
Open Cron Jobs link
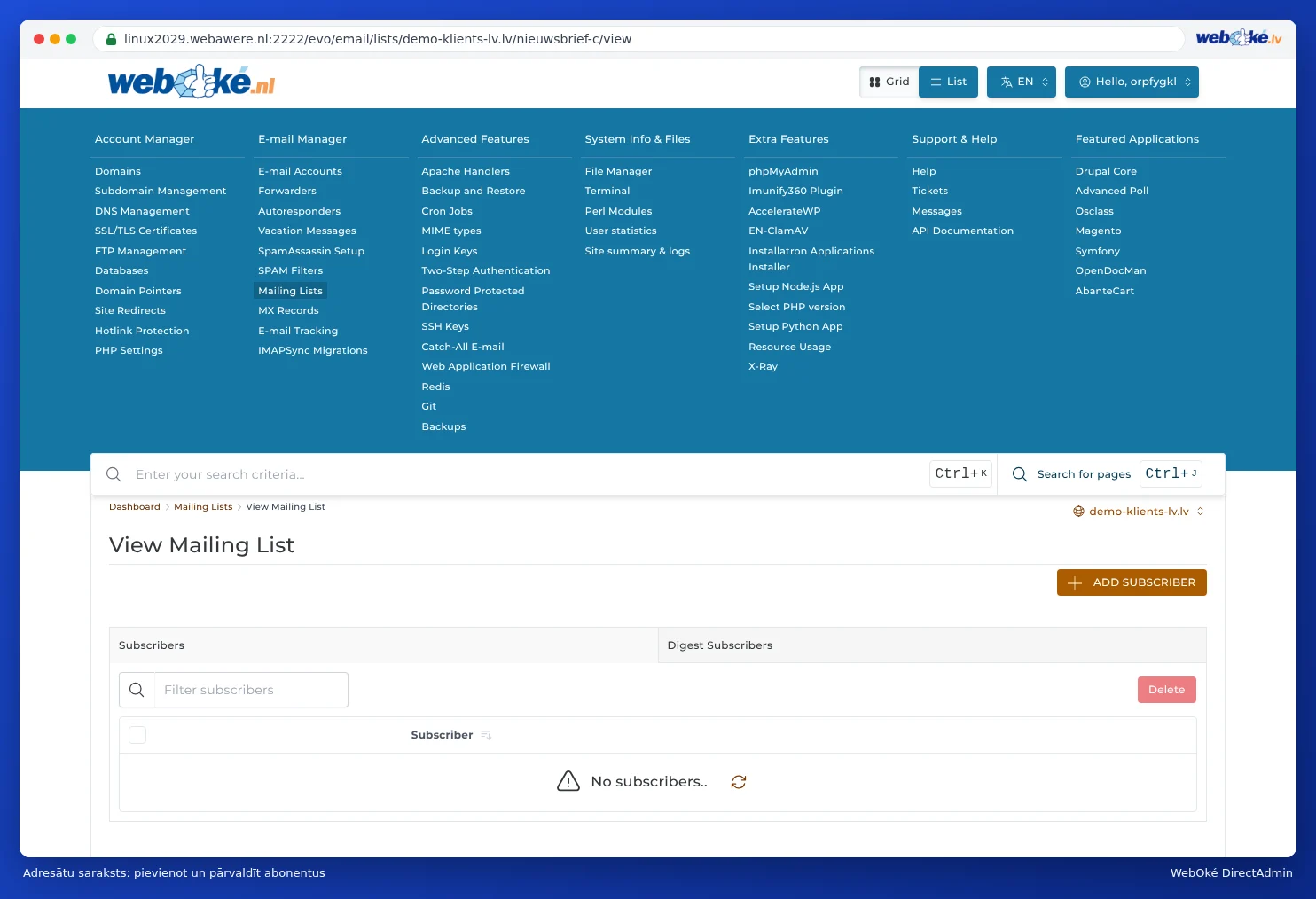point(447,211)
